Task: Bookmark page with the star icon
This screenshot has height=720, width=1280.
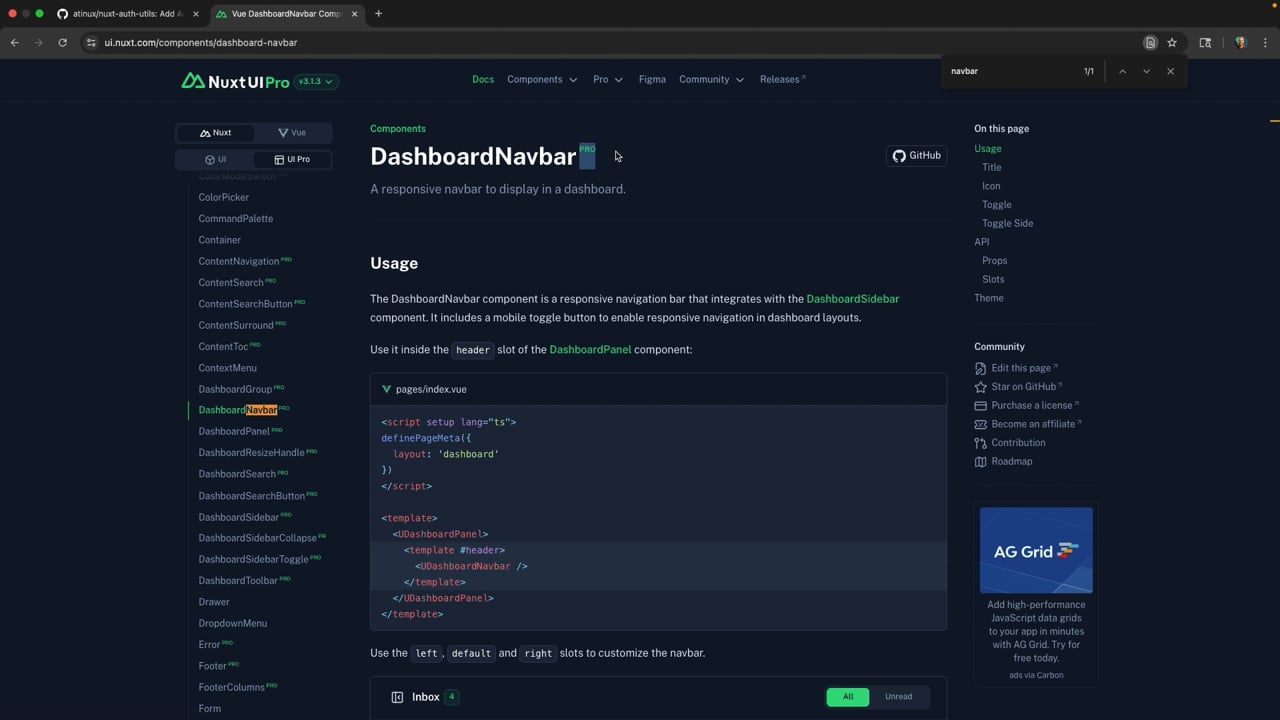Action: (x=1172, y=43)
